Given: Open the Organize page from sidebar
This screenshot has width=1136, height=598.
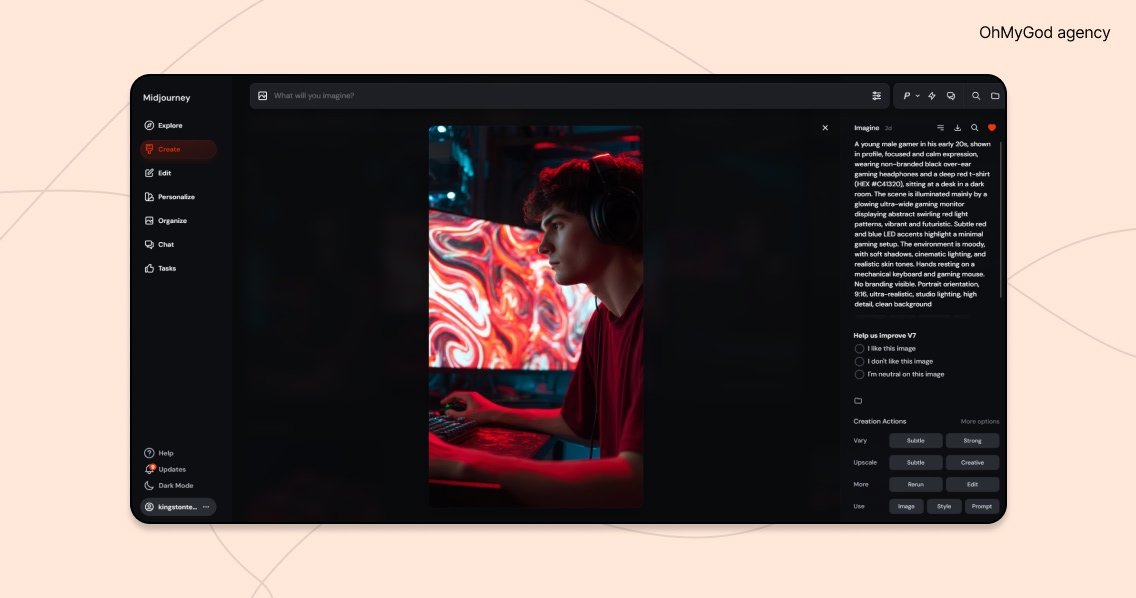Looking at the screenshot, I should tap(172, 221).
